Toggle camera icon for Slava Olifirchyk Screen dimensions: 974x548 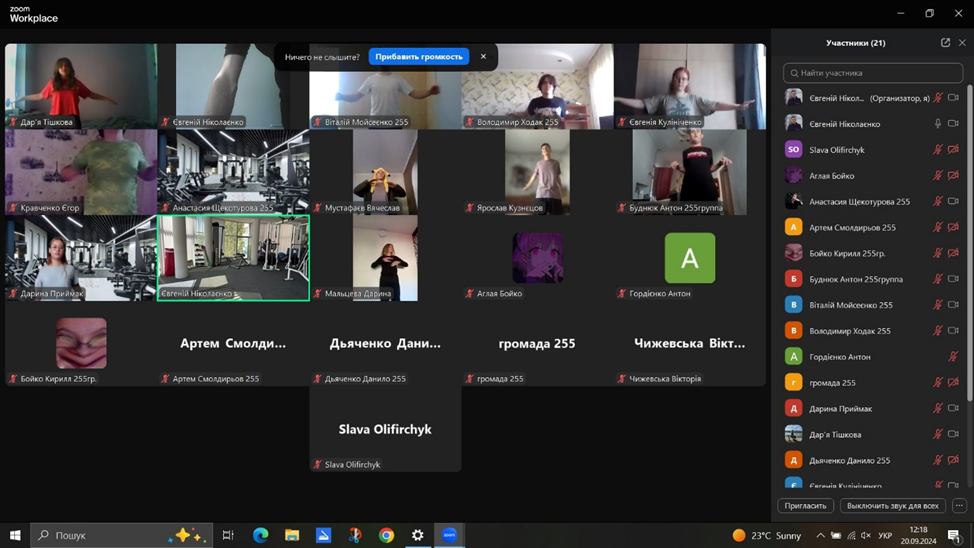click(953, 150)
